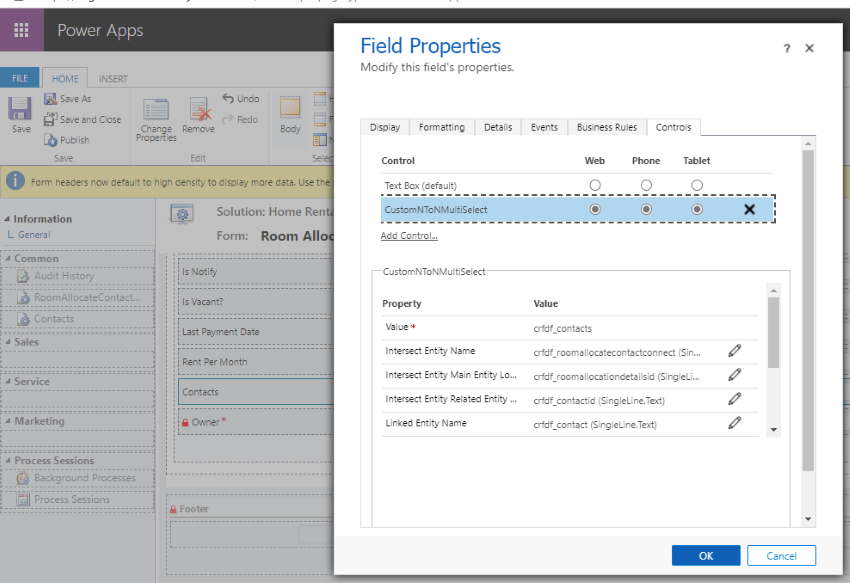
Task: Click the Save and Close icon
Action: coord(50,119)
